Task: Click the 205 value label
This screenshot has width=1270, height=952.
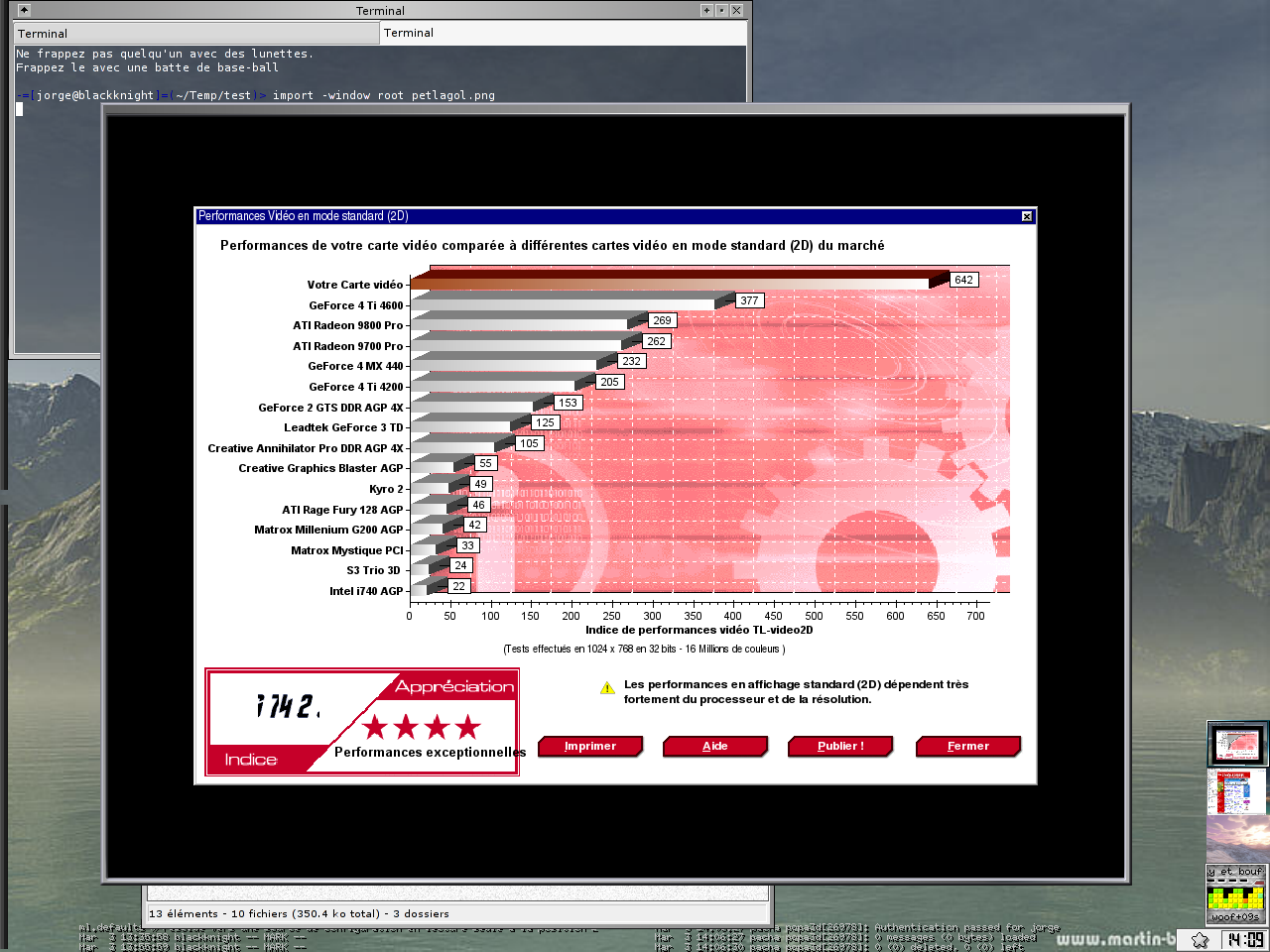Action: [x=610, y=382]
